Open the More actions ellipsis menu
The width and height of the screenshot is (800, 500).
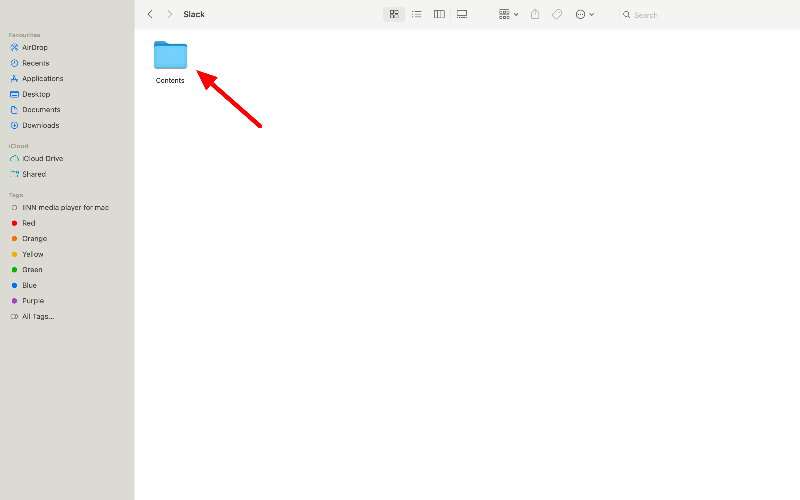coord(584,14)
